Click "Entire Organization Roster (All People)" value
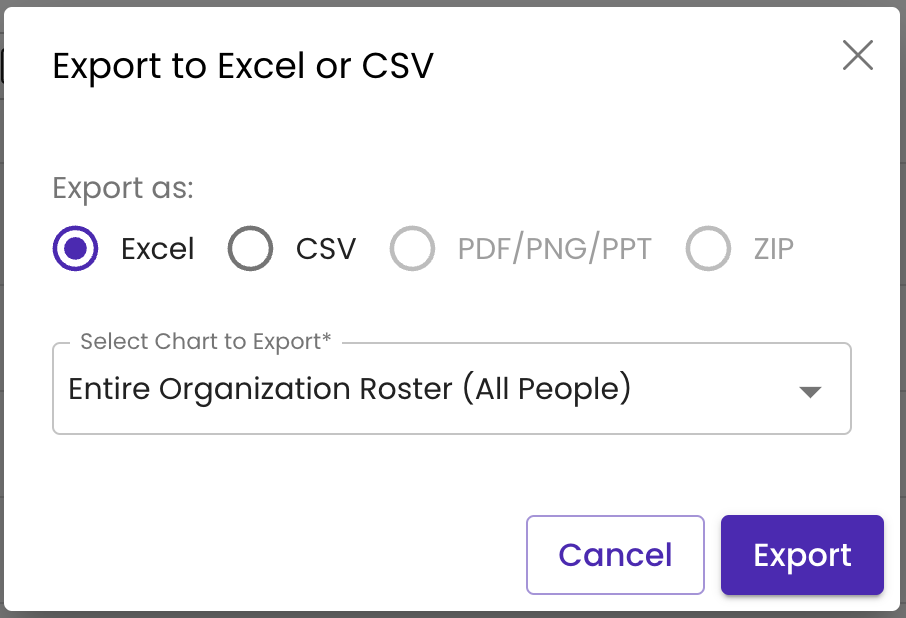Image resolution: width=906 pixels, height=618 pixels. tap(349, 389)
